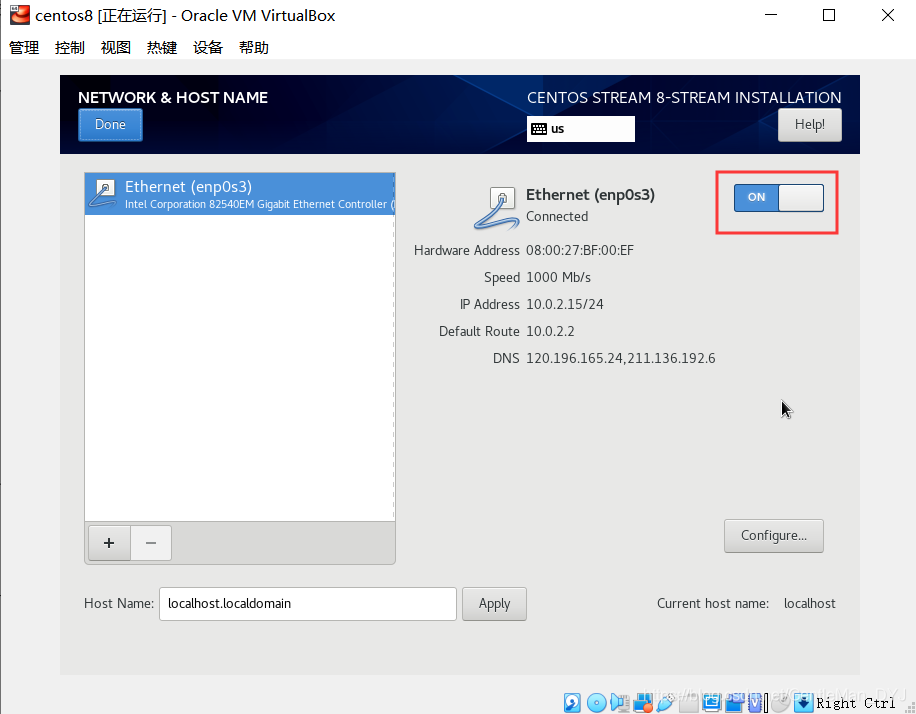Close the VirtualBox window
Image resolution: width=916 pixels, height=714 pixels.
click(x=887, y=15)
